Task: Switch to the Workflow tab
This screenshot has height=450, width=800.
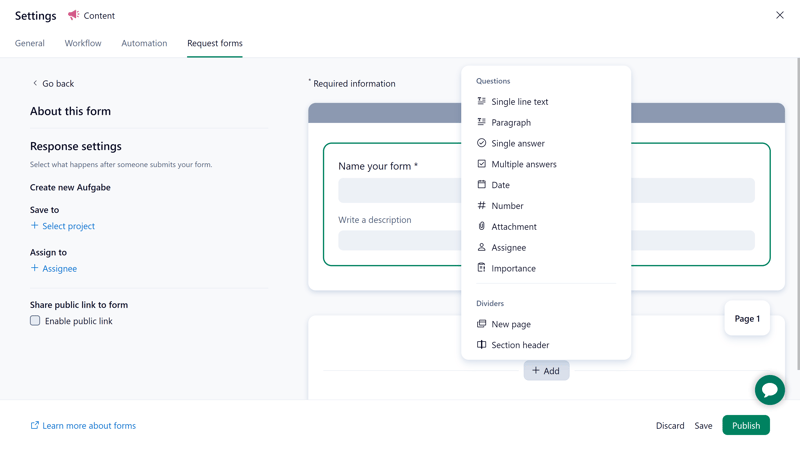Action: (83, 43)
